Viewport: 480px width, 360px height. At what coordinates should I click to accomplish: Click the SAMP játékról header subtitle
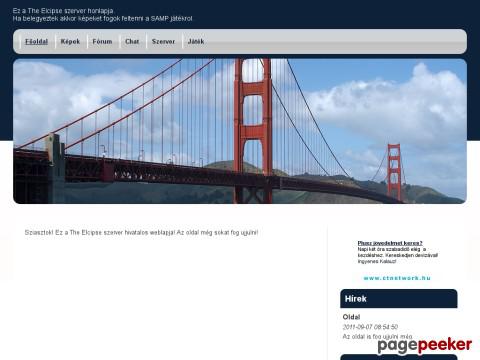click(x=102, y=19)
